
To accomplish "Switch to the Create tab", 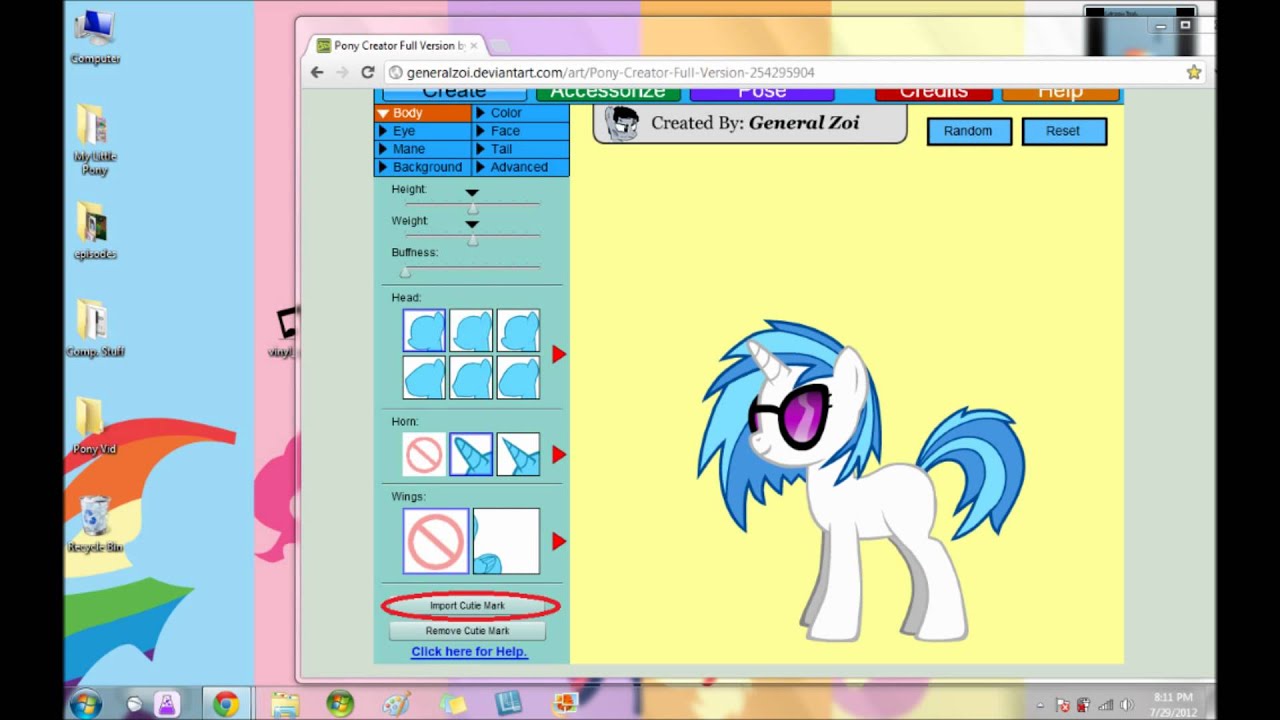I will (454, 93).
